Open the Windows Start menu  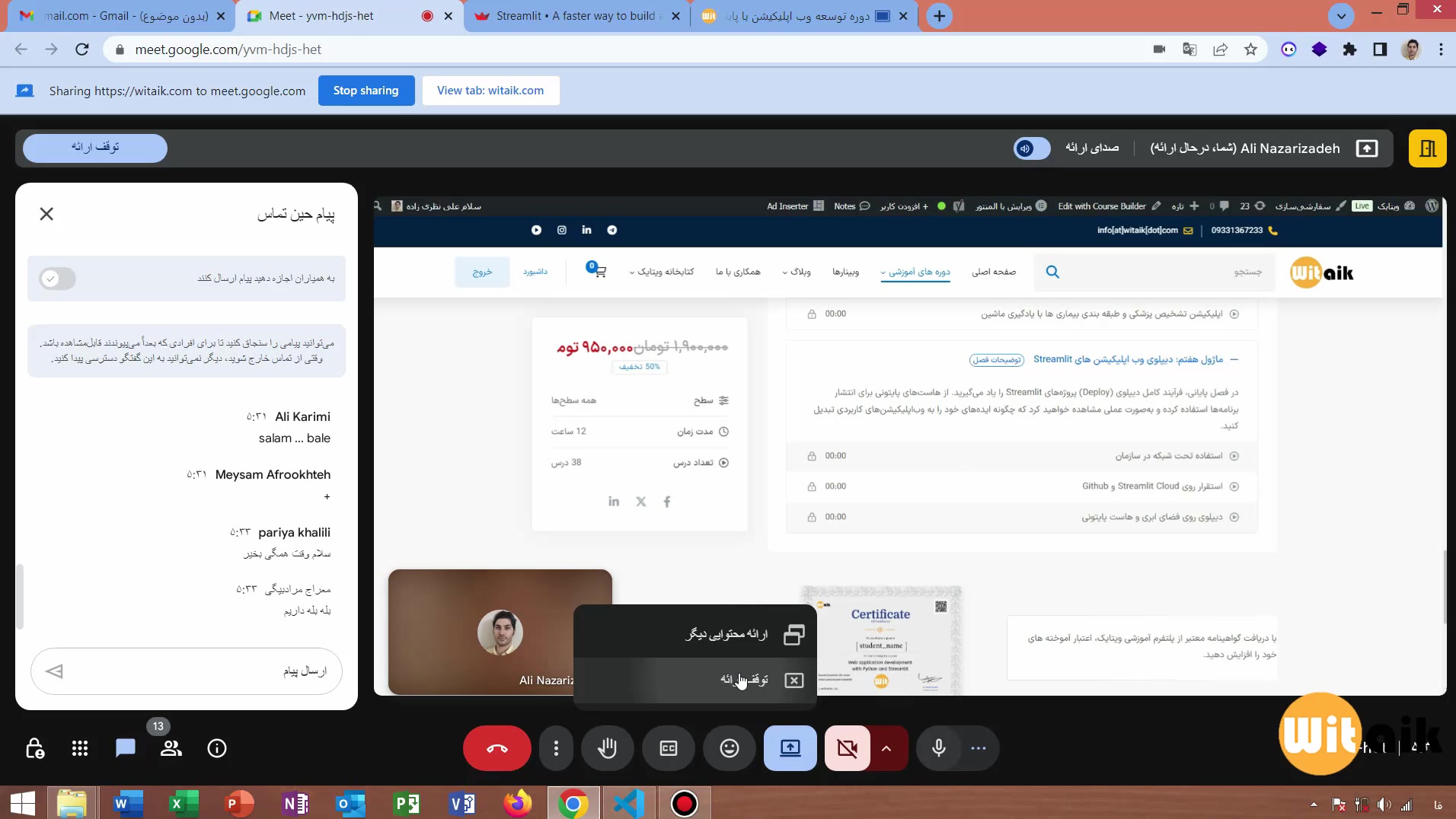(x=23, y=803)
